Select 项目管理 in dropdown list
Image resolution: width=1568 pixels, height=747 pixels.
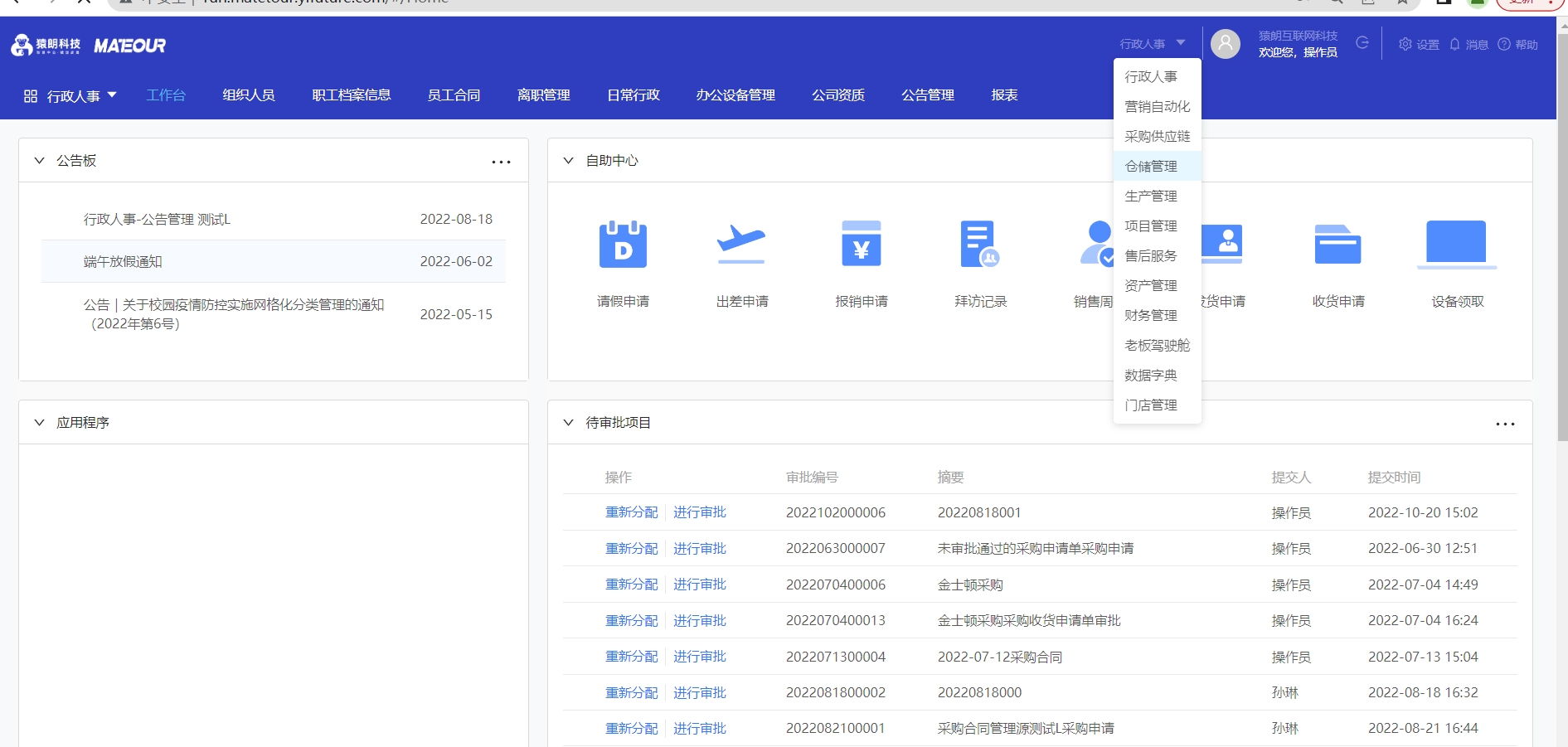tap(1157, 226)
